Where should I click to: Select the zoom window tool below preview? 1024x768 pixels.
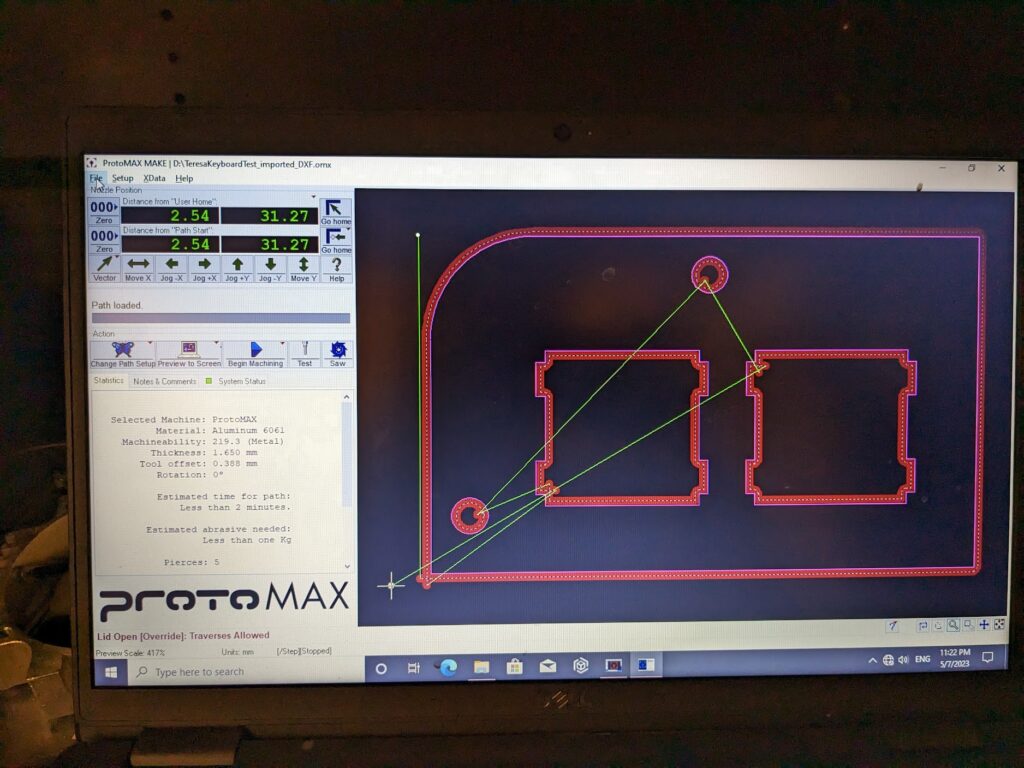(968, 625)
